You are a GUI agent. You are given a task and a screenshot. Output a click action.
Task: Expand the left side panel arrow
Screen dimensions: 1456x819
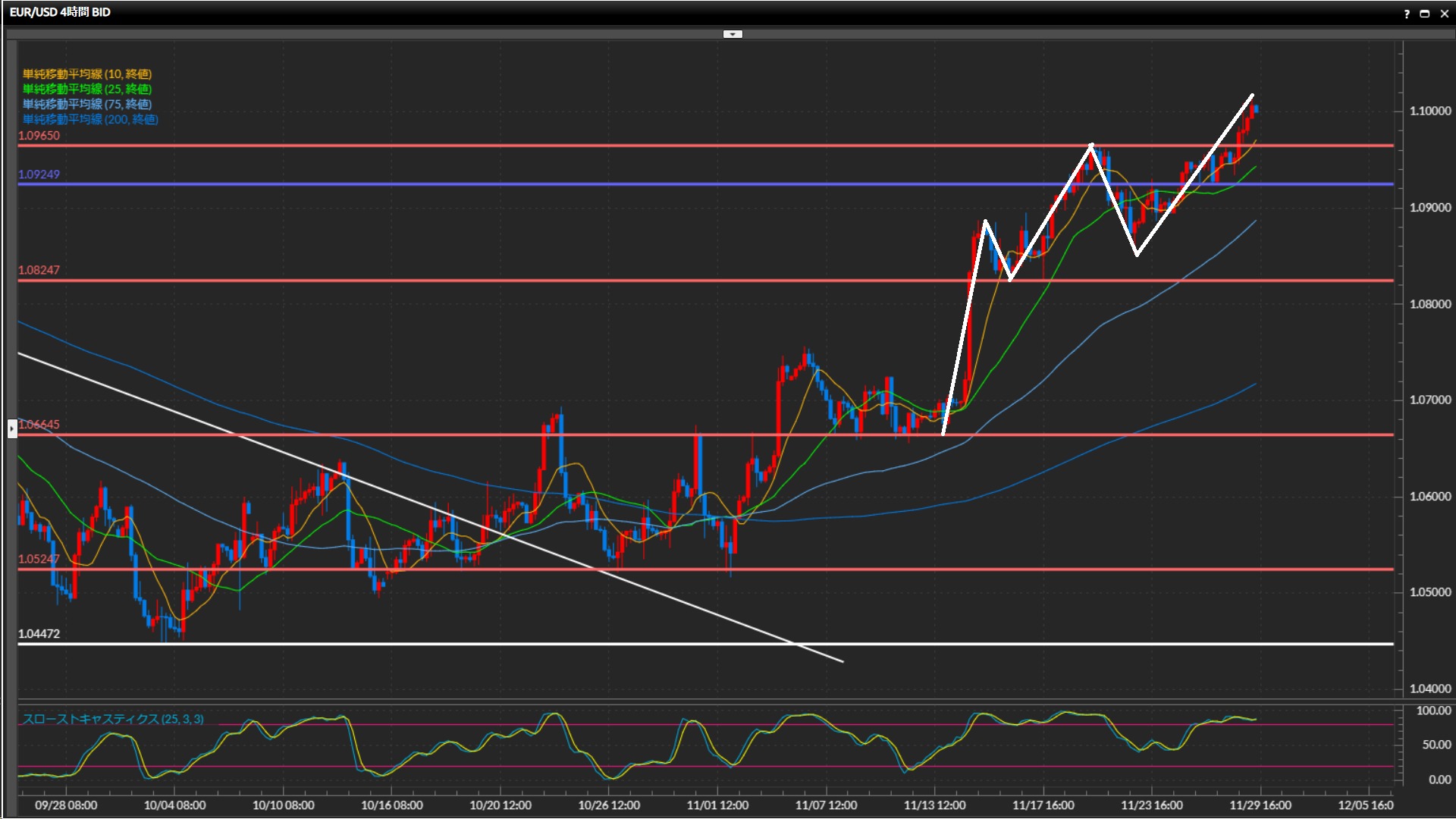(12, 429)
